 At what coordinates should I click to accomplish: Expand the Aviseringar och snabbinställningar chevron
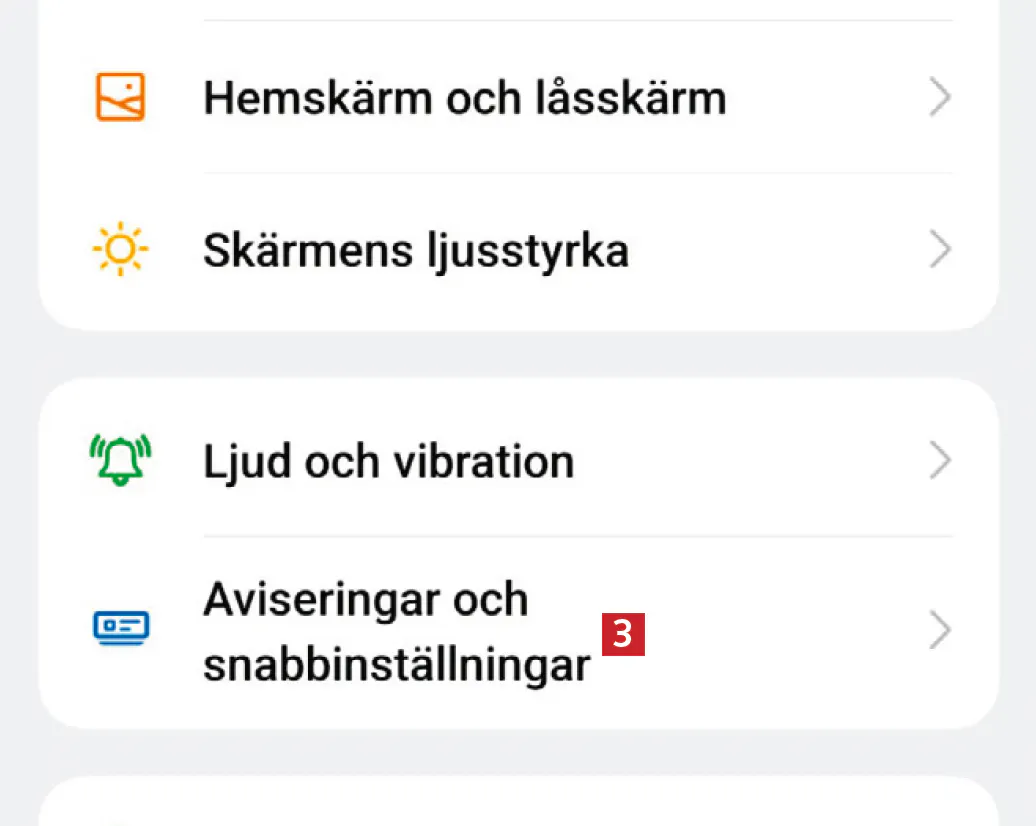coord(939,631)
